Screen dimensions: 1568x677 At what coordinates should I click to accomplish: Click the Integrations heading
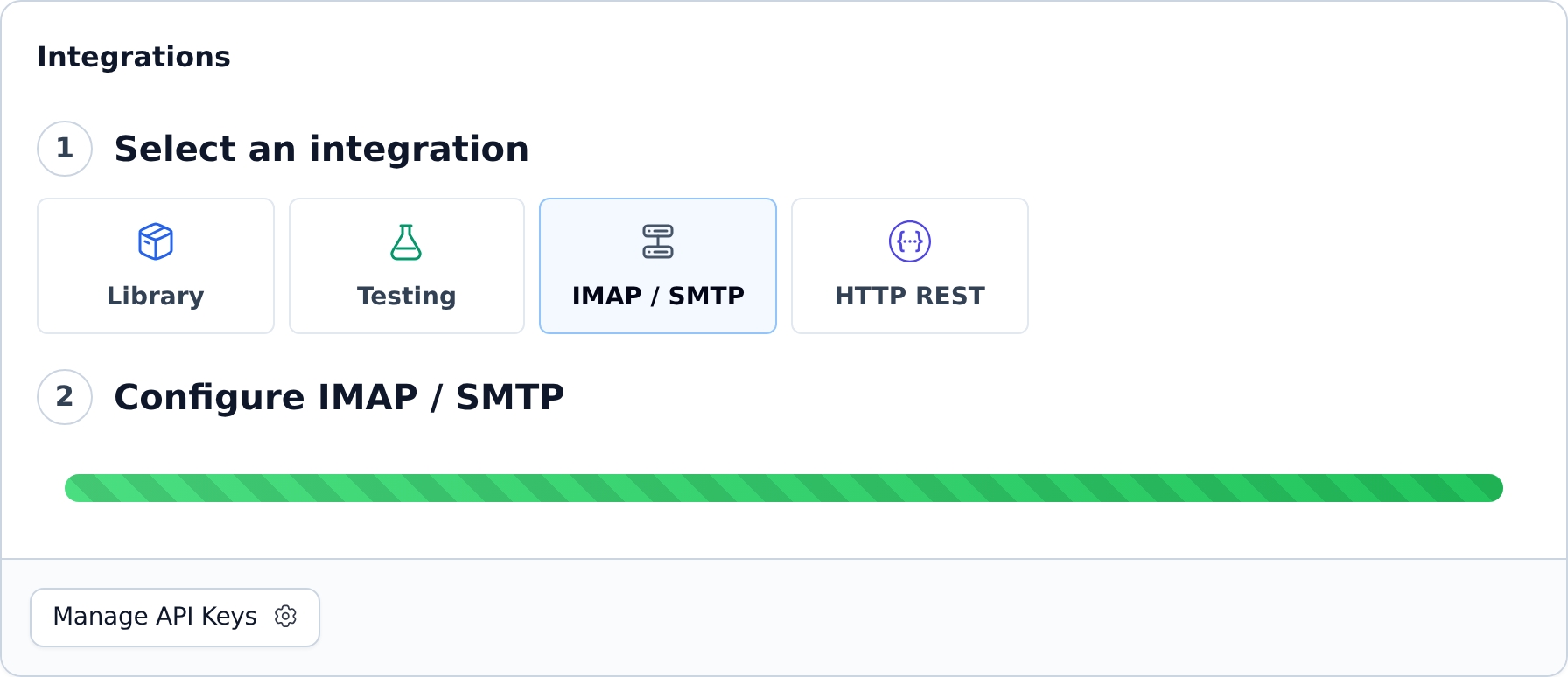coord(134,57)
